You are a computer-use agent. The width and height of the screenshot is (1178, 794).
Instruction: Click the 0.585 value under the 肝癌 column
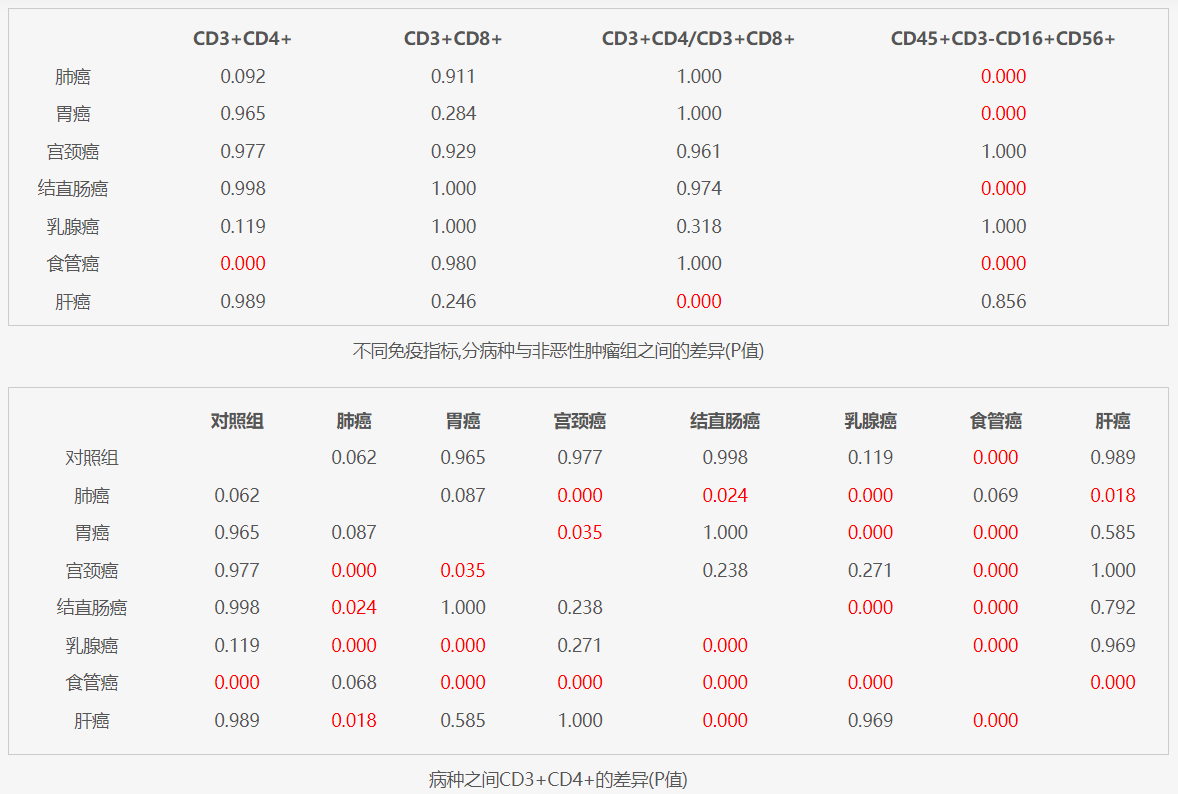coord(1113,533)
